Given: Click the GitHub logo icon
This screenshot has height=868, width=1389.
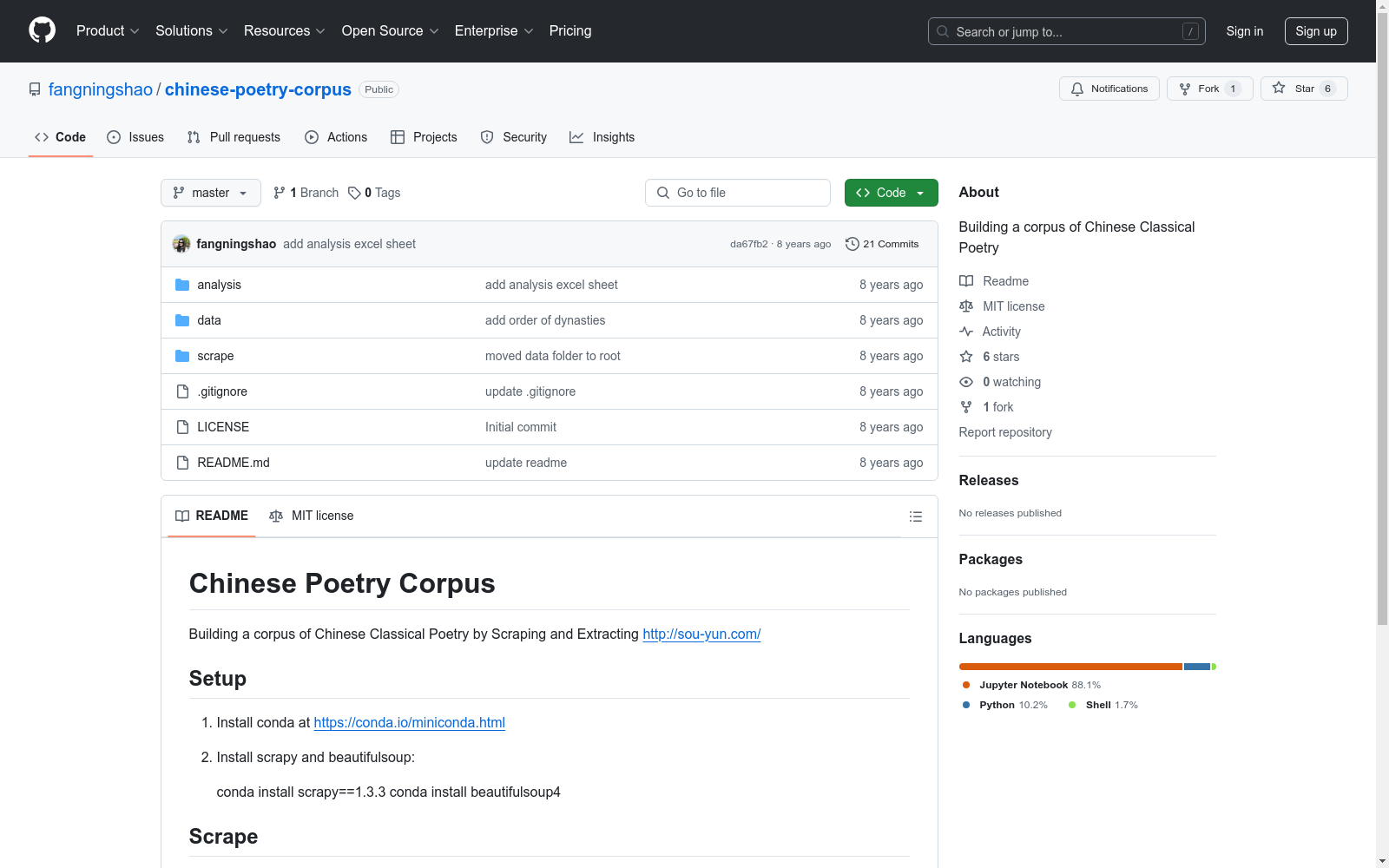Looking at the screenshot, I should tap(42, 30).
